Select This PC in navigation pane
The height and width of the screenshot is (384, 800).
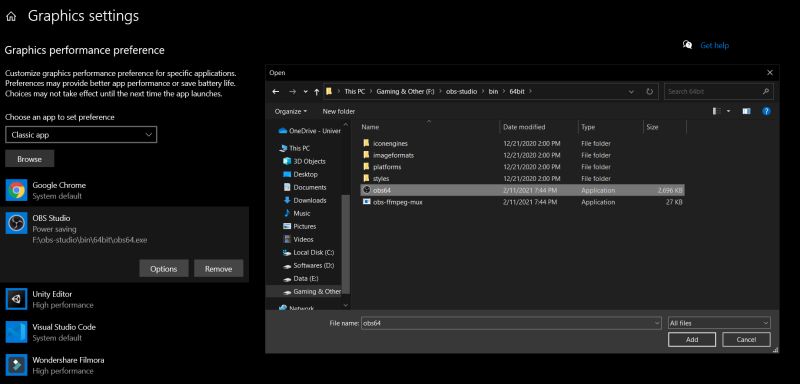click(295, 148)
